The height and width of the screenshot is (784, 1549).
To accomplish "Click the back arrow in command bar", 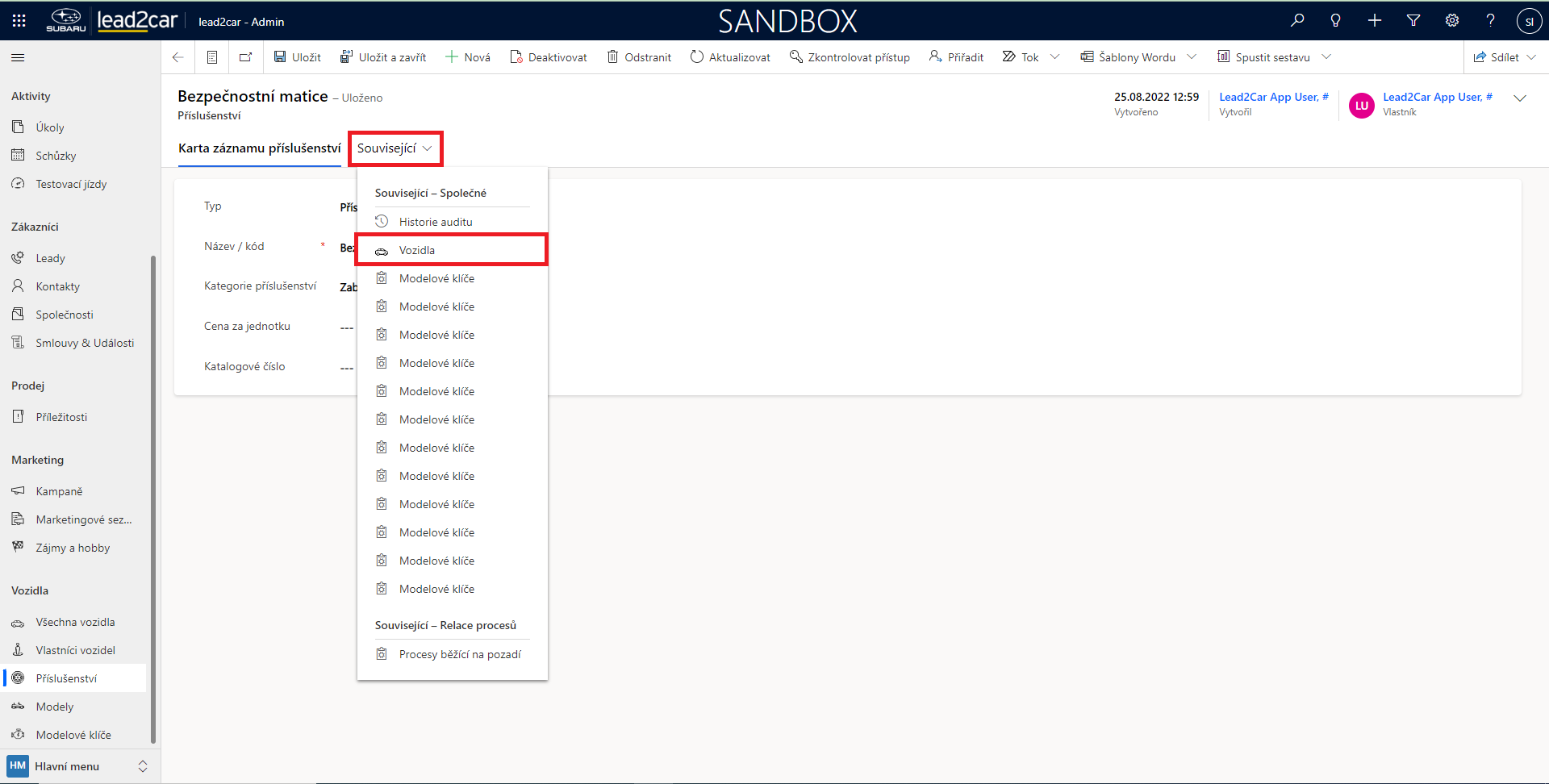I will [x=178, y=57].
